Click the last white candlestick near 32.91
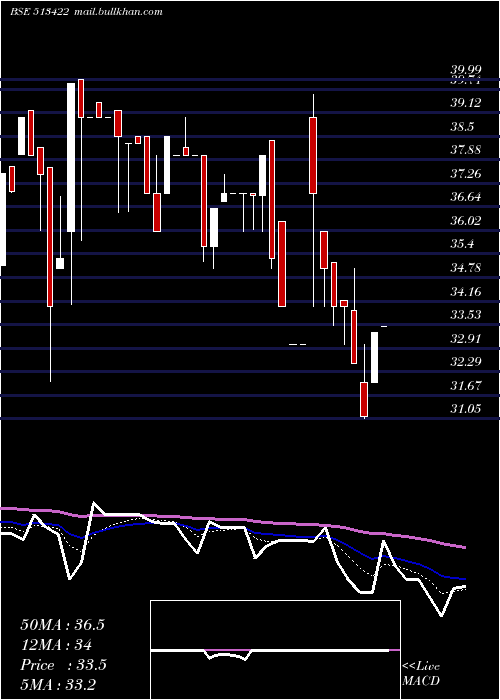Screen dimensions: 500x700 [x=374, y=357]
